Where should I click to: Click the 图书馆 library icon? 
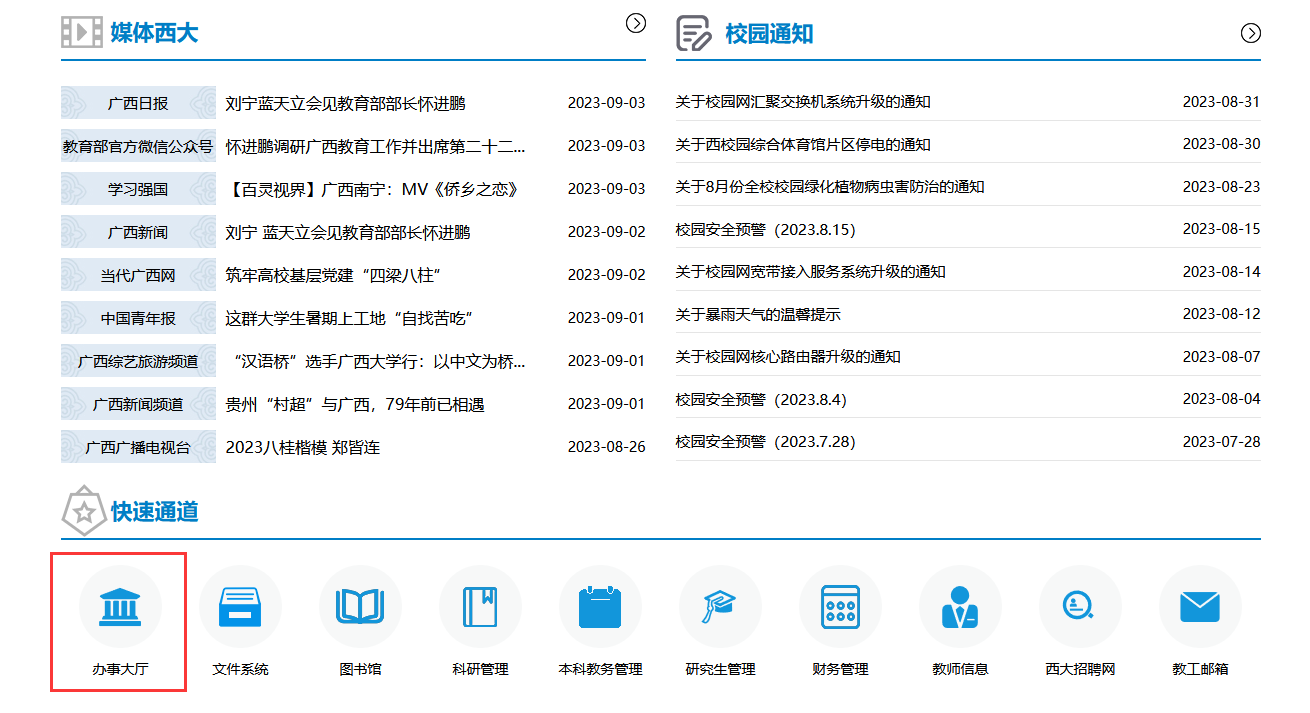tap(360, 607)
